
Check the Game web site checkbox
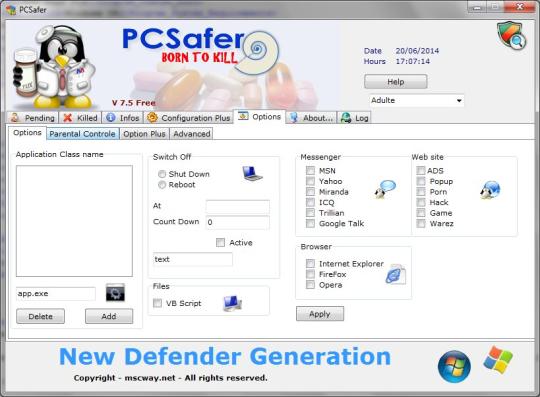[421, 213]
